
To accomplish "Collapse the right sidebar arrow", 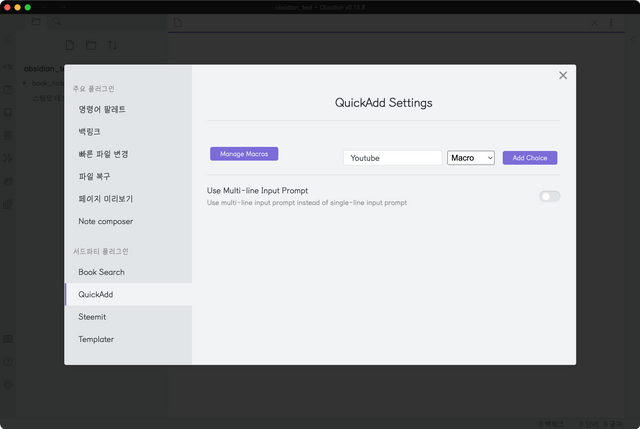I will [633, 40].
